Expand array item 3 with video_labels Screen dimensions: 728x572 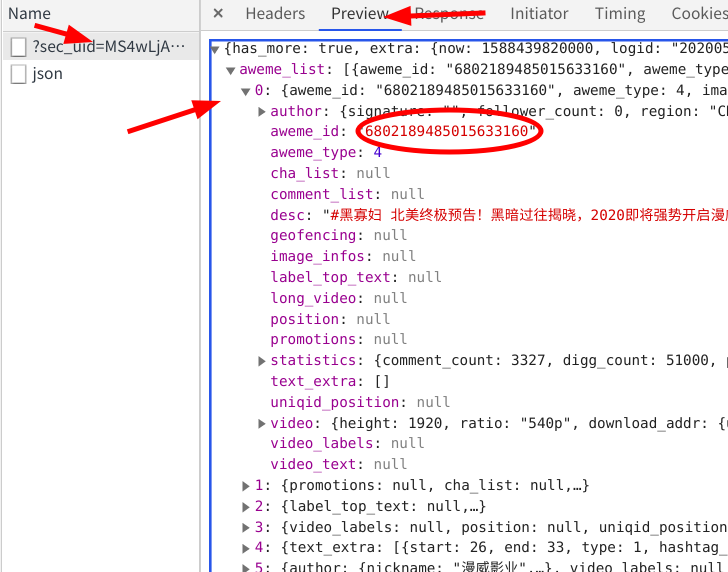pos(246,527)
